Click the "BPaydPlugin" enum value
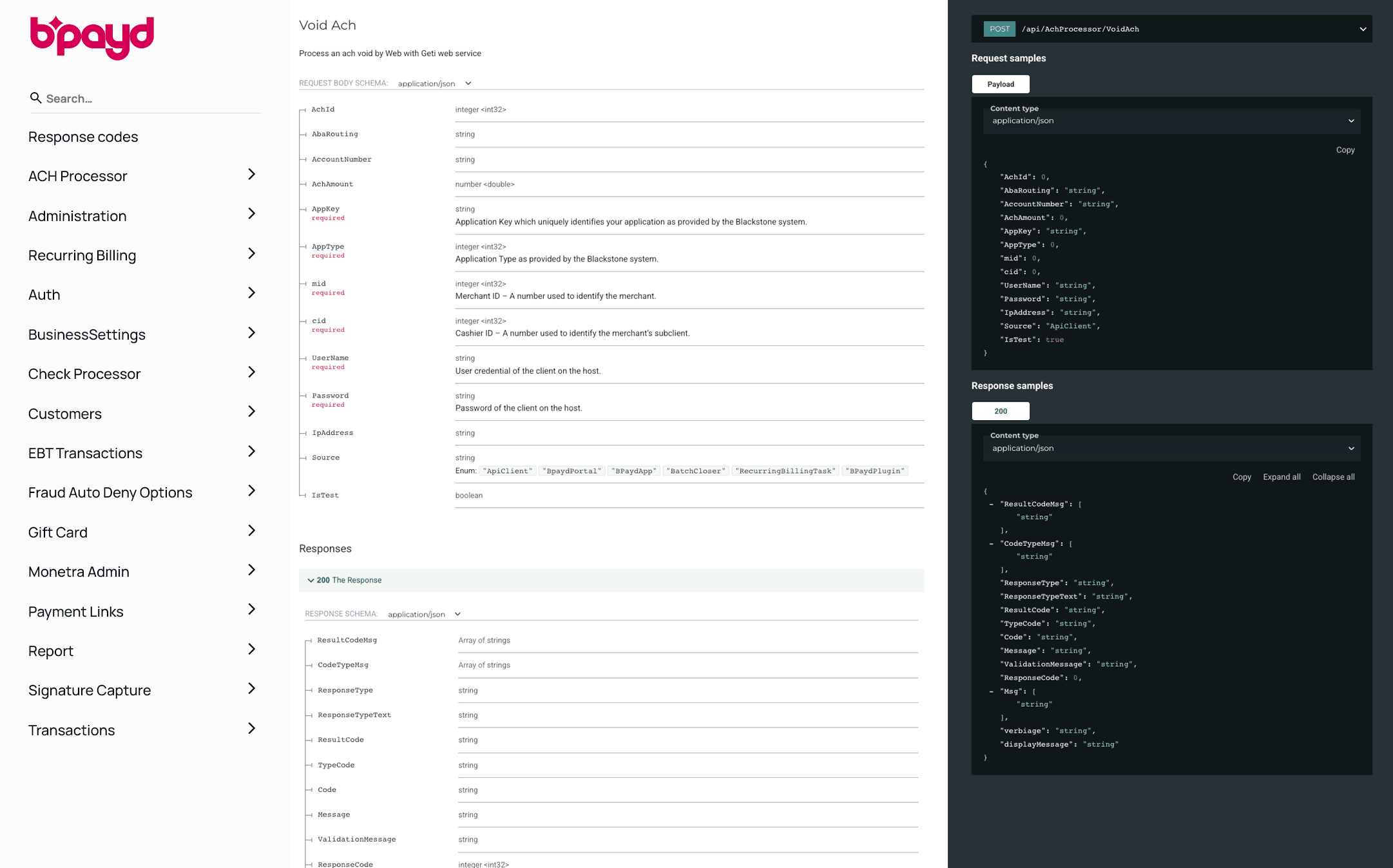1393x868 pixels. point(876,471)
